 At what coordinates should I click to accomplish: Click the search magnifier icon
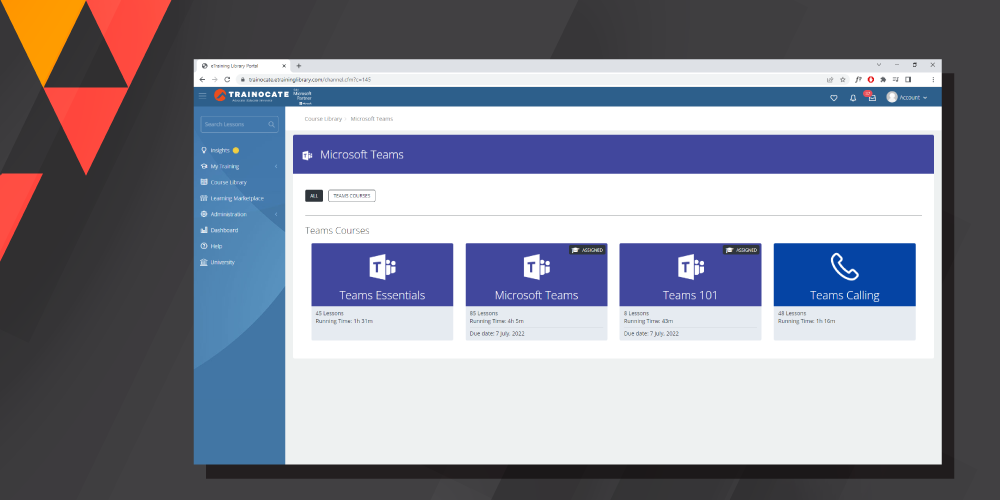coord(272,124)
